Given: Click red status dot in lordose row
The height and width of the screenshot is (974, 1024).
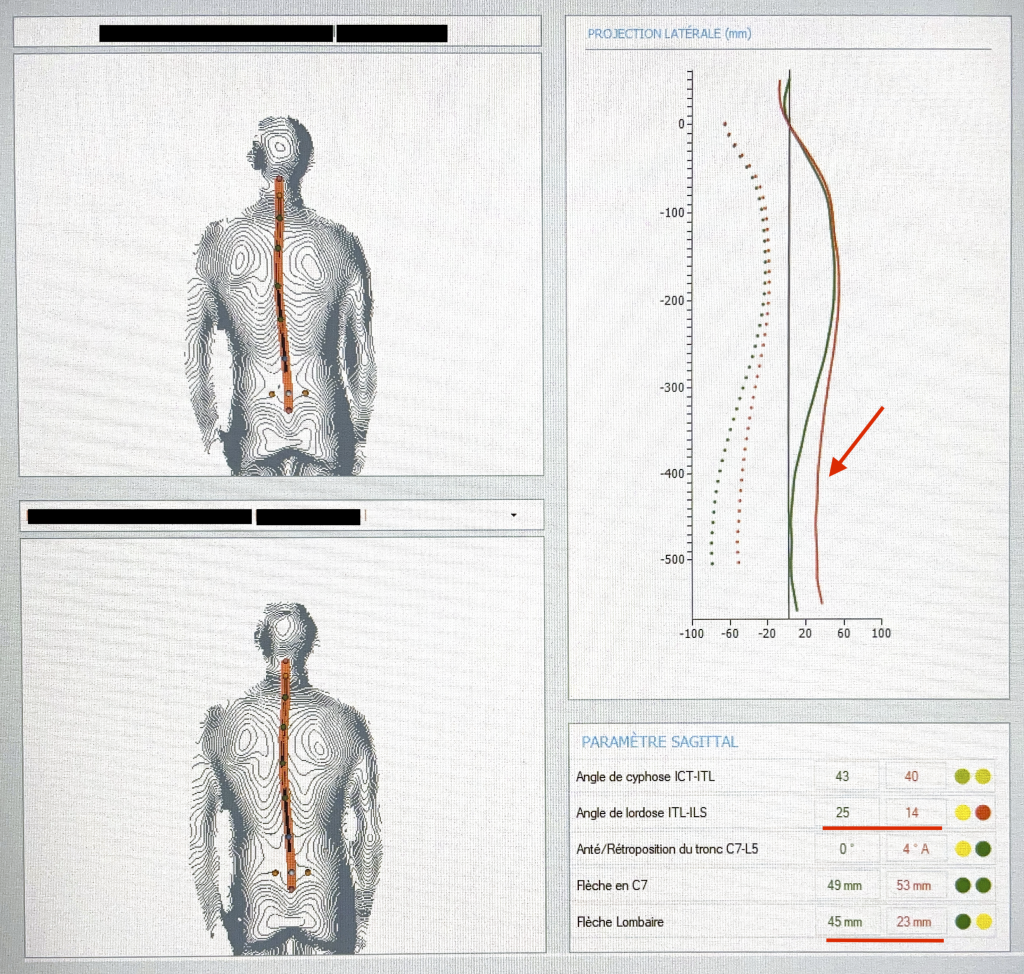Looking at the screenshot, I should tap(983, 813).
